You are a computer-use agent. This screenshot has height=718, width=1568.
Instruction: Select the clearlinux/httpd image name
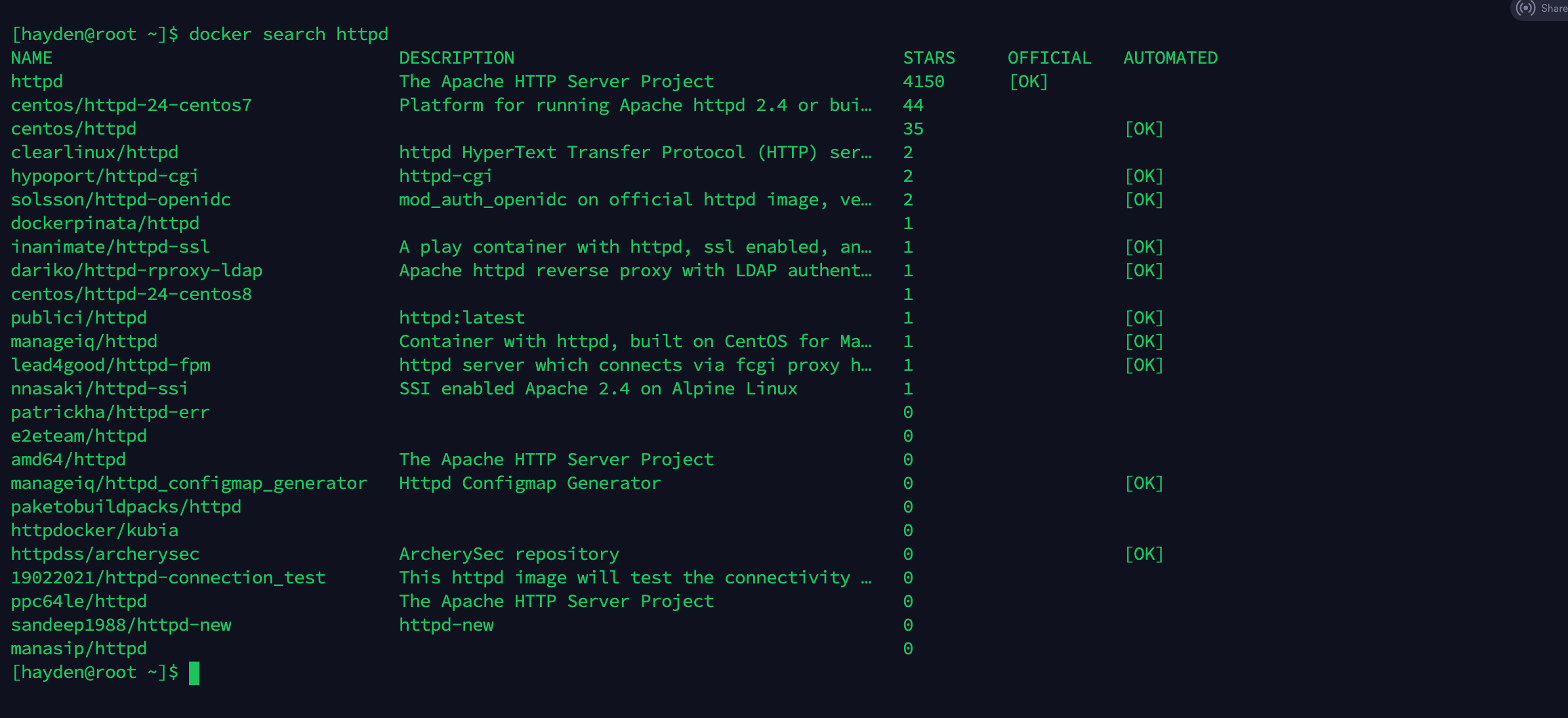94,153
